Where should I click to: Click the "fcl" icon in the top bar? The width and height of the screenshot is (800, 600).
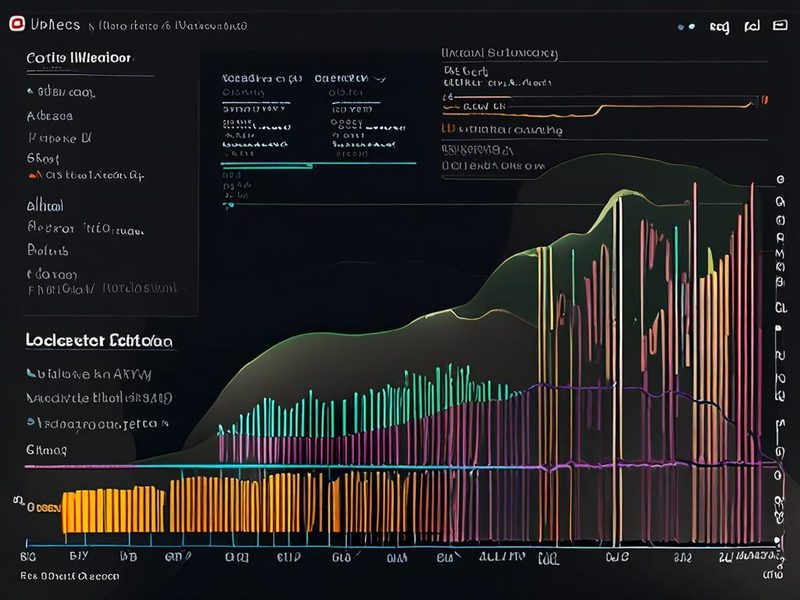(752, 26)
